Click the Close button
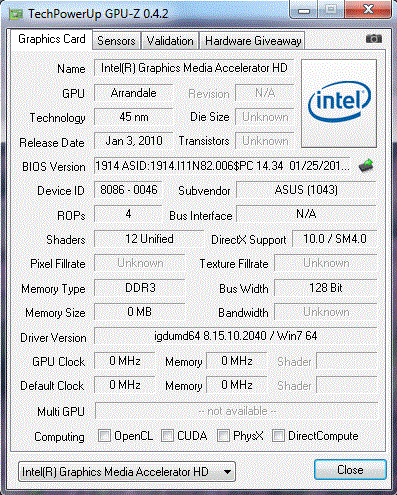This screenshot has width=397, height=495. pyautogui.click(x=350, y=470)
